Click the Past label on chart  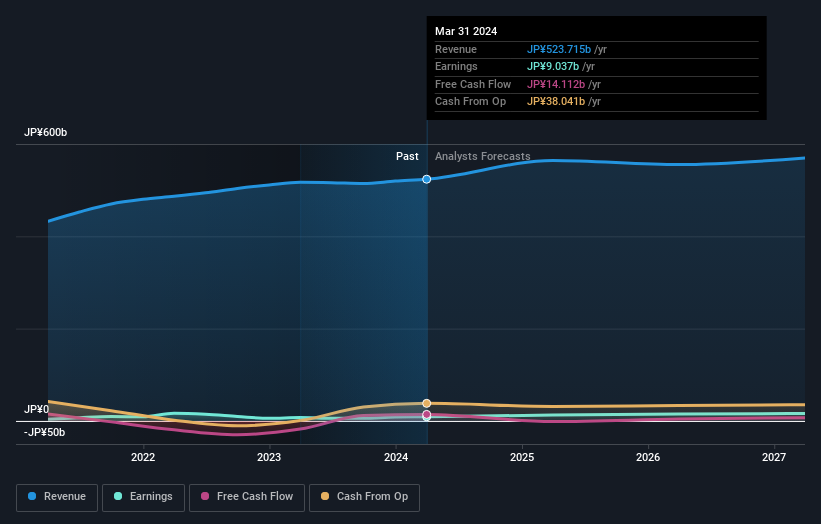[407, 156]
